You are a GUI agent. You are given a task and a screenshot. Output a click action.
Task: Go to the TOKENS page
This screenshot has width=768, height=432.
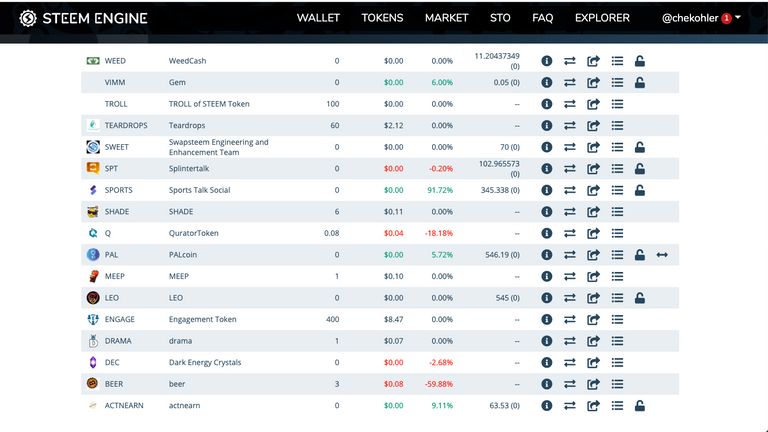coord(383,18)
